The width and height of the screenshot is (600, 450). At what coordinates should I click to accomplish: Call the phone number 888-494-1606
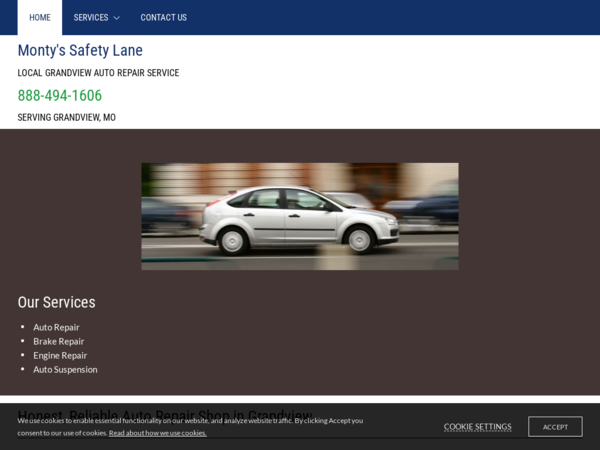pyautogui.click(x=60, y=95)
